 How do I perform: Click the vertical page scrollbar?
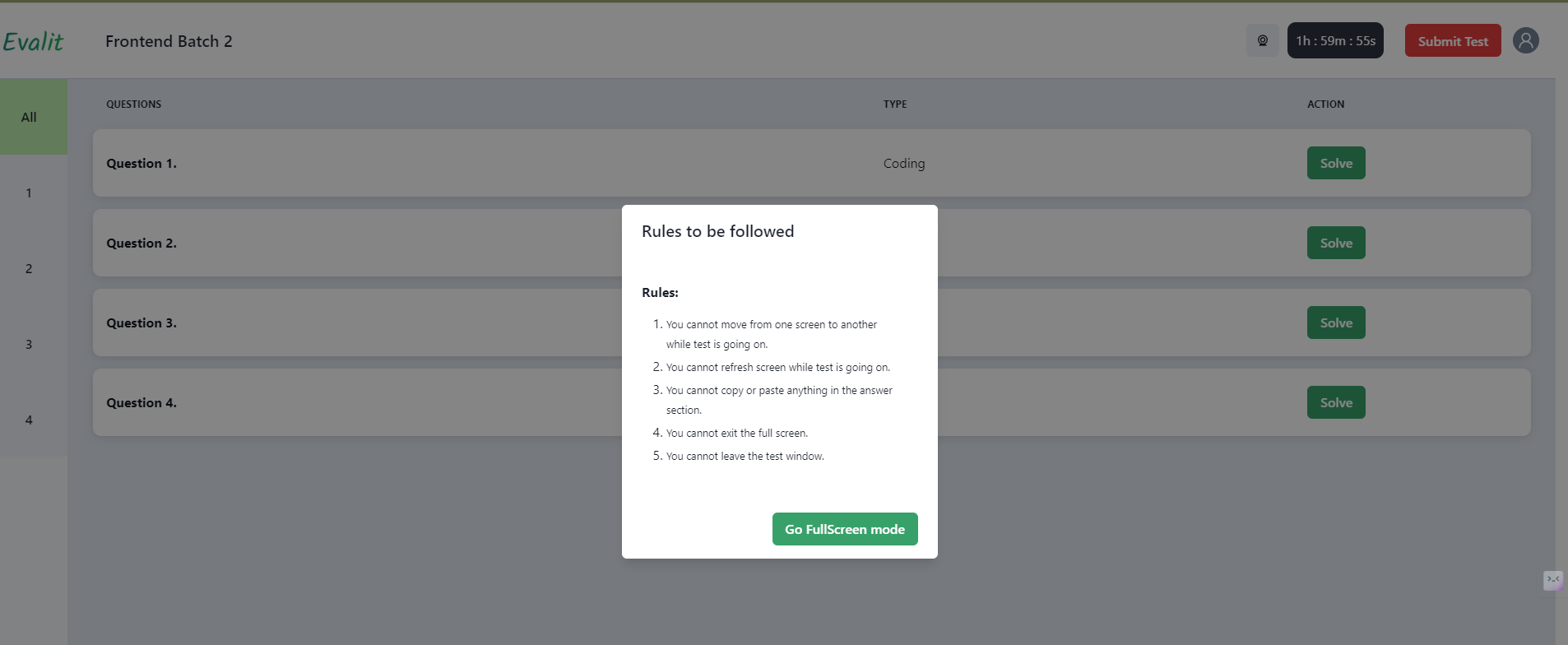[1561, 329]
